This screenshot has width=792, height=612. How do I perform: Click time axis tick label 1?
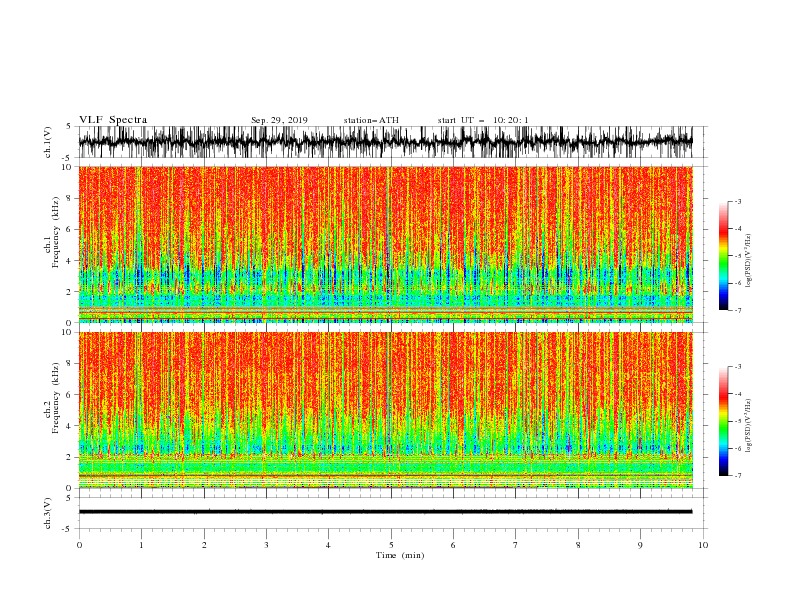(141, 545)
